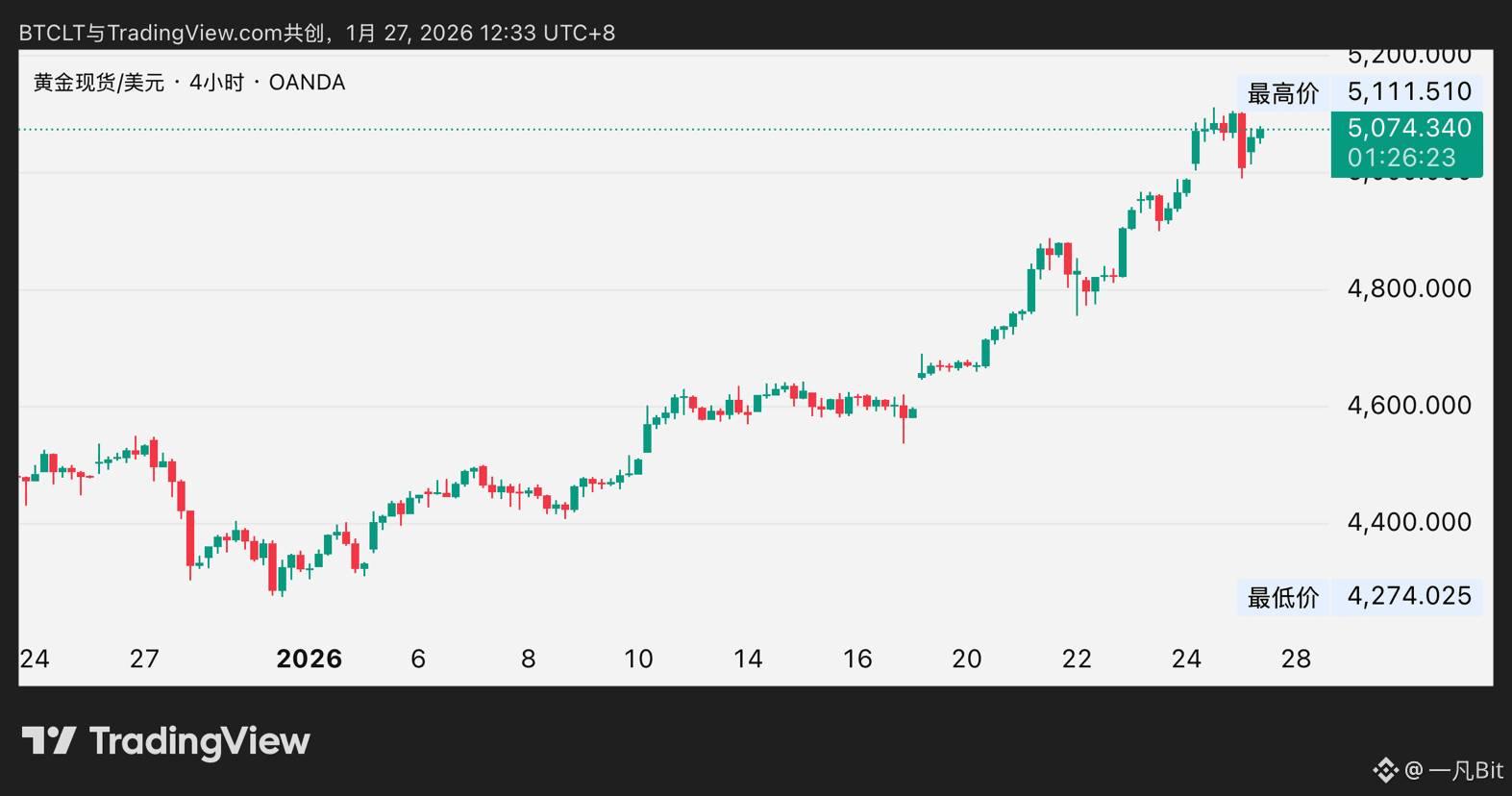Click the 27 date axis label
Image resolution: width=1512 pixels, height=796 pixels.
[144, 659]
